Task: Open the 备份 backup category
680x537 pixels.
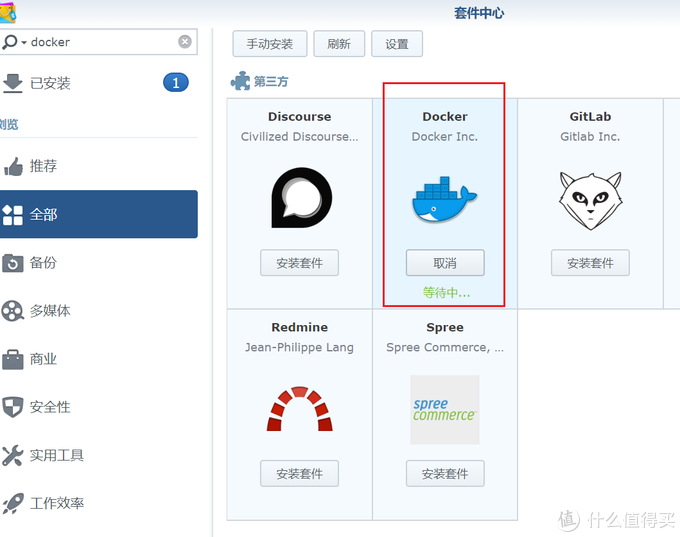Action: 43,262
